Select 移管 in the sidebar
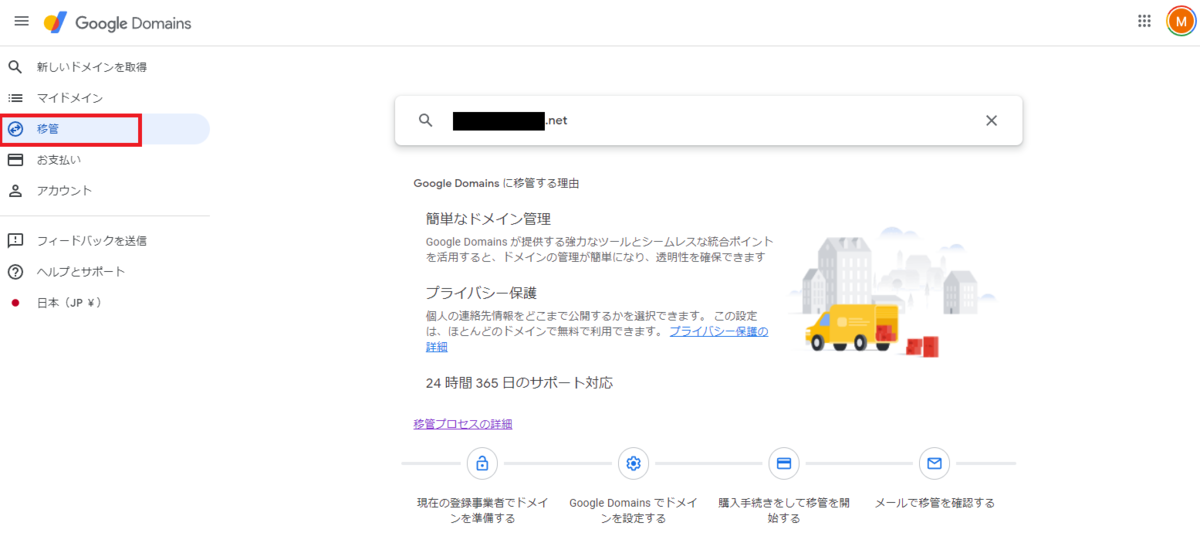Screen dimensions: 1200x543 (x=105, y=129)
